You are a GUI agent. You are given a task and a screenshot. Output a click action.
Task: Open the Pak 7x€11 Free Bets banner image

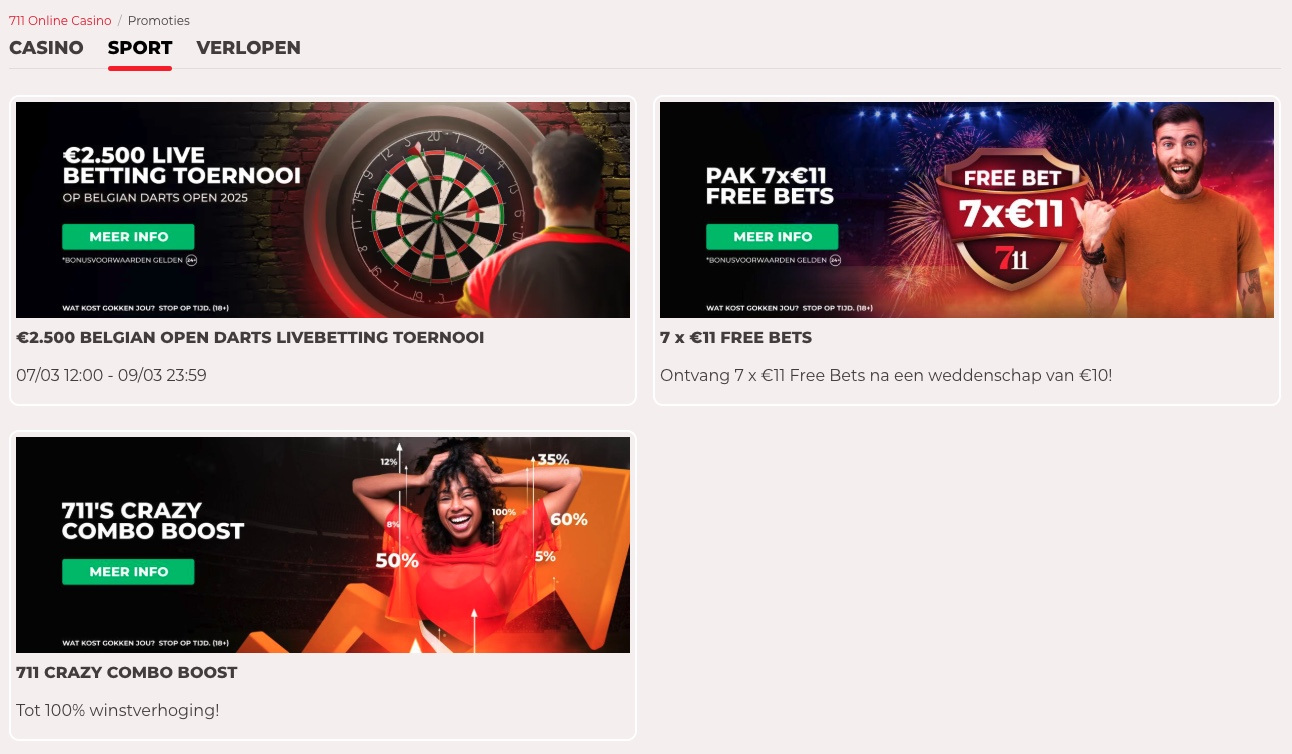(967, 210)
